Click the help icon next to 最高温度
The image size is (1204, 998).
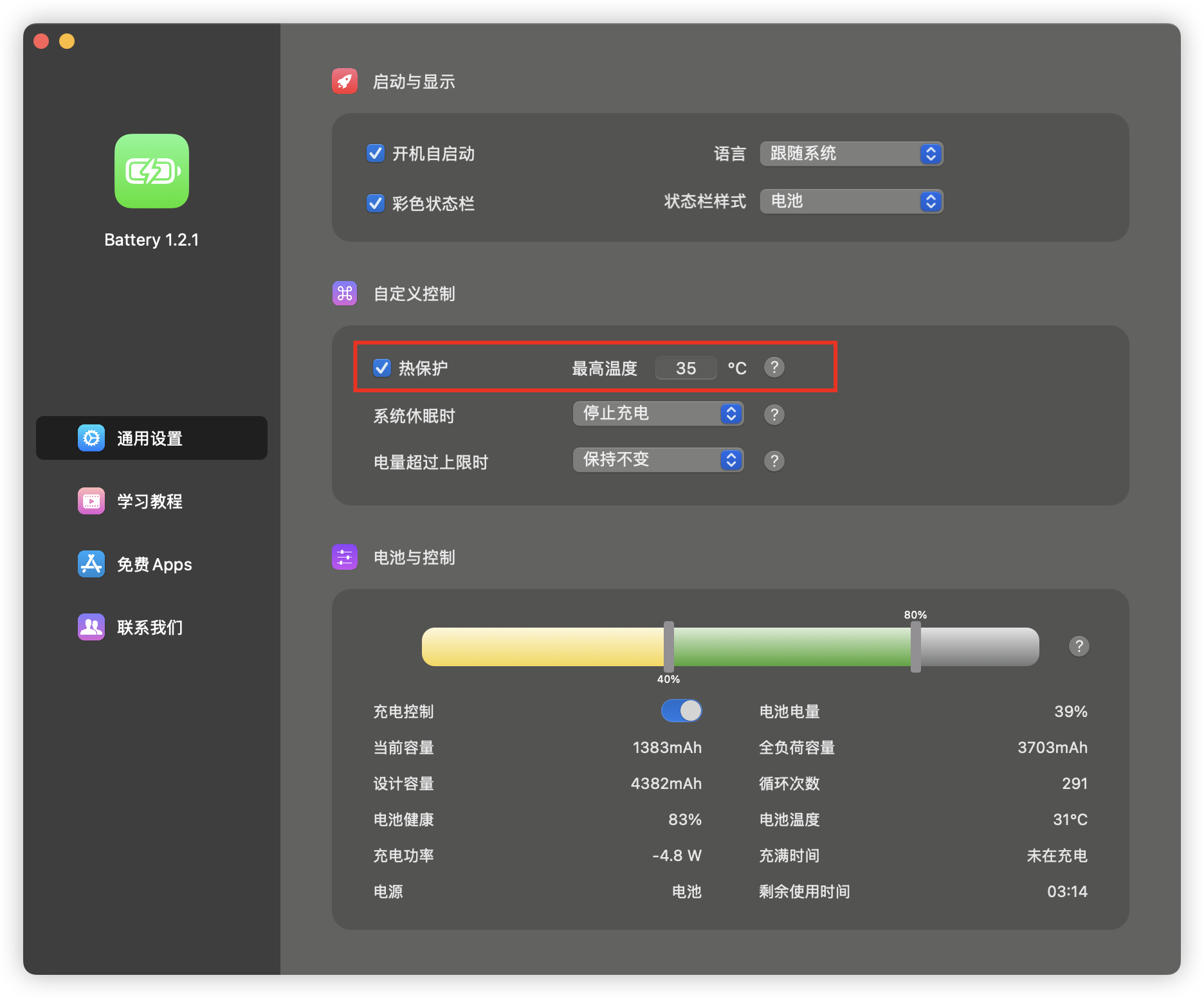(x=774, y=368)
